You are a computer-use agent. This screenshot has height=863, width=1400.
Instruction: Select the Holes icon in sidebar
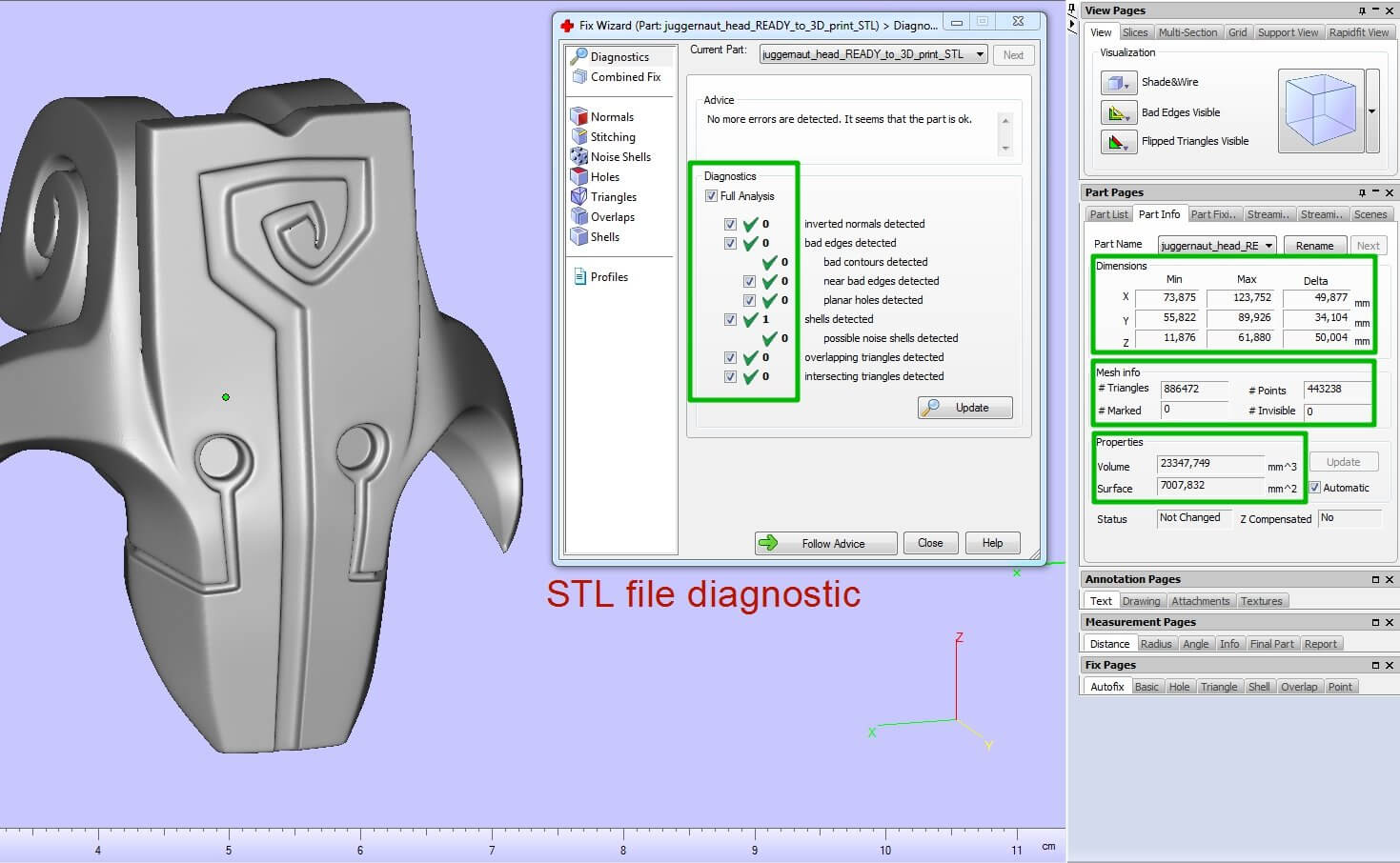point(578,176)
